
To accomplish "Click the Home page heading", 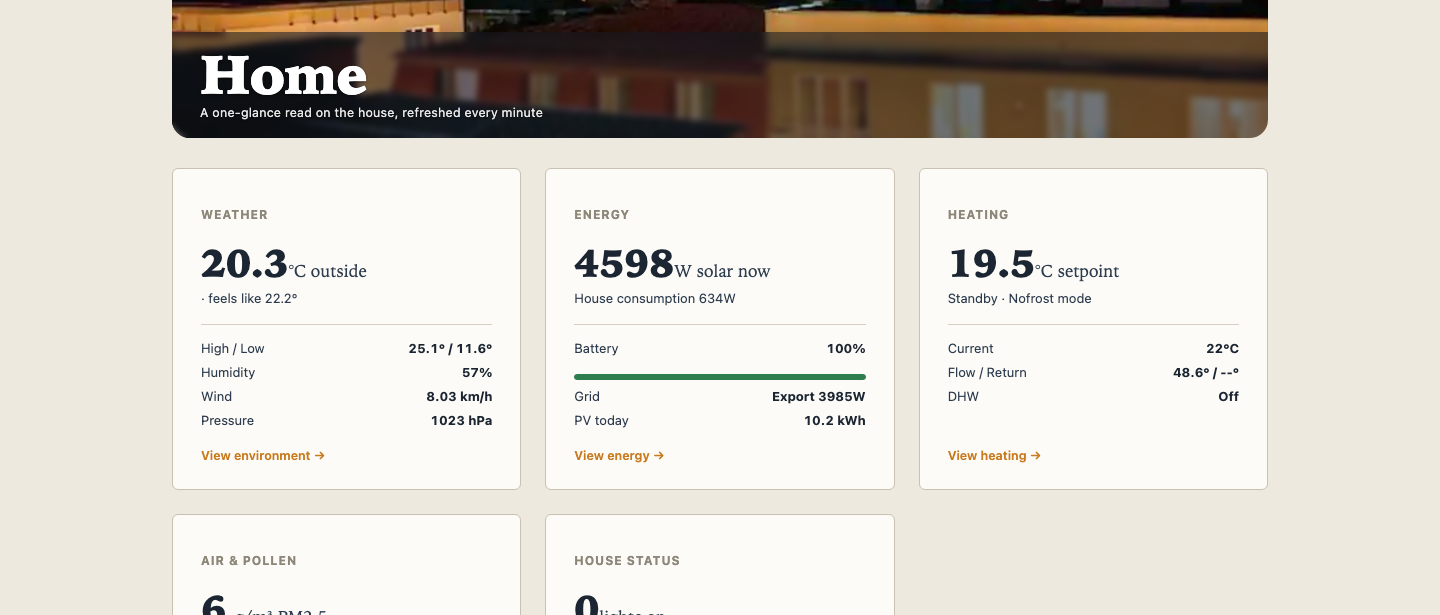I will coord(284,76).
